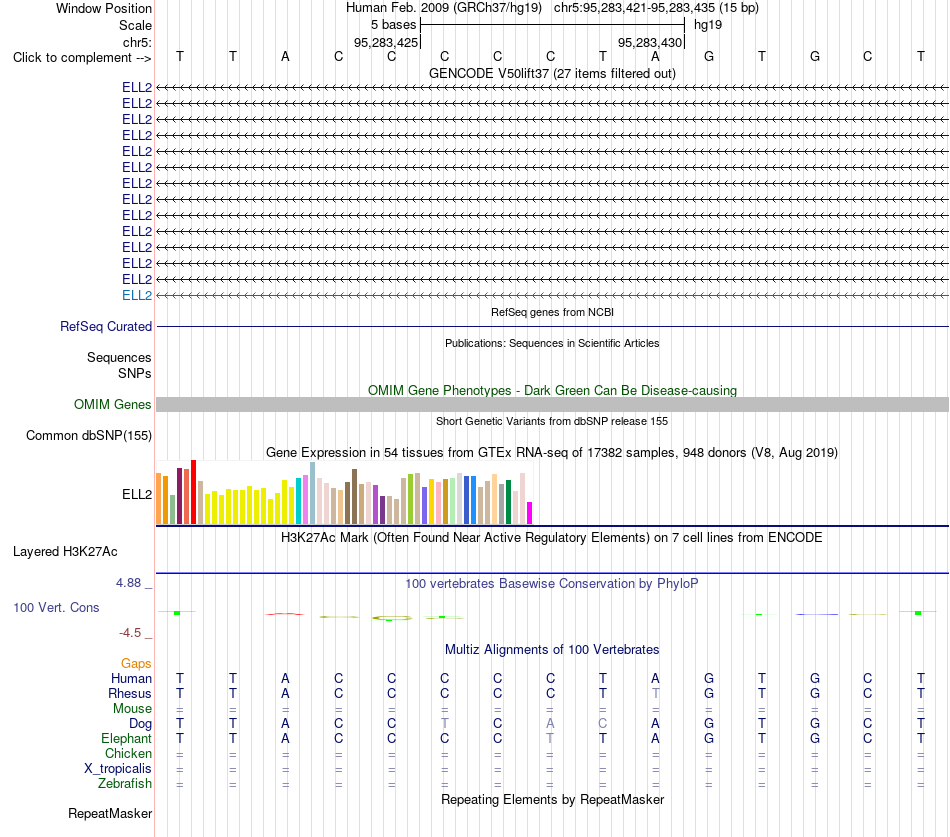Click the ELL2 label beside the GTEx chart
The width and height of the screenshot is (950, 837).
tap(137, 494)
